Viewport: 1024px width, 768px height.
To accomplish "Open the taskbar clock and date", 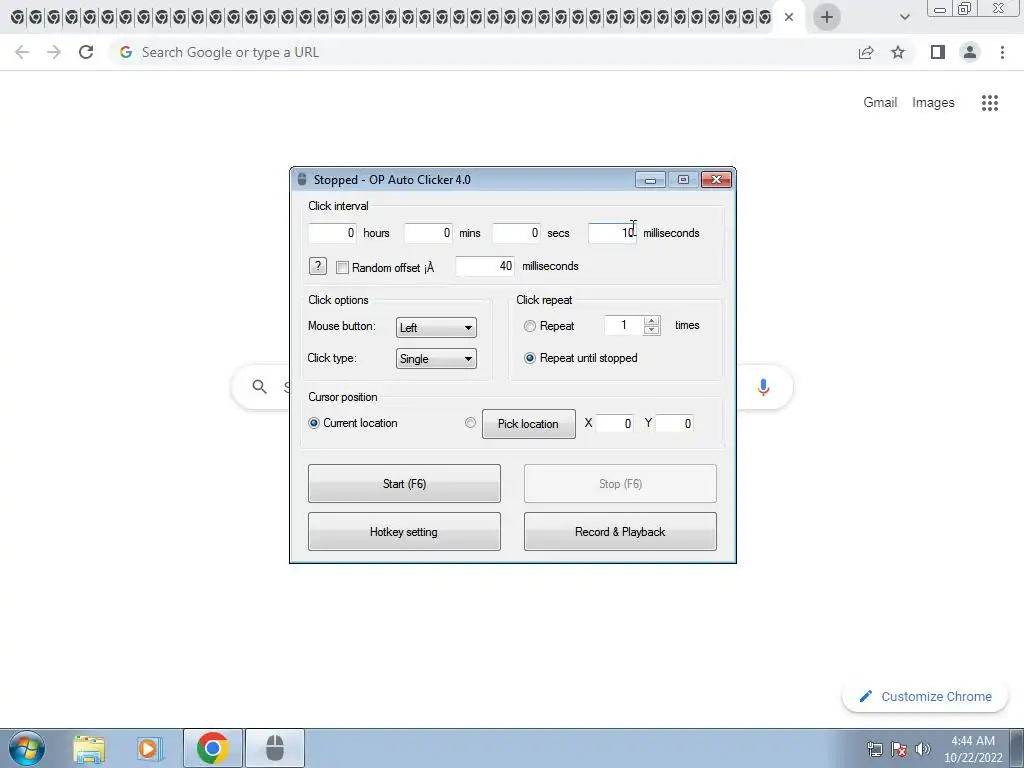I will [x=973, y=749].
